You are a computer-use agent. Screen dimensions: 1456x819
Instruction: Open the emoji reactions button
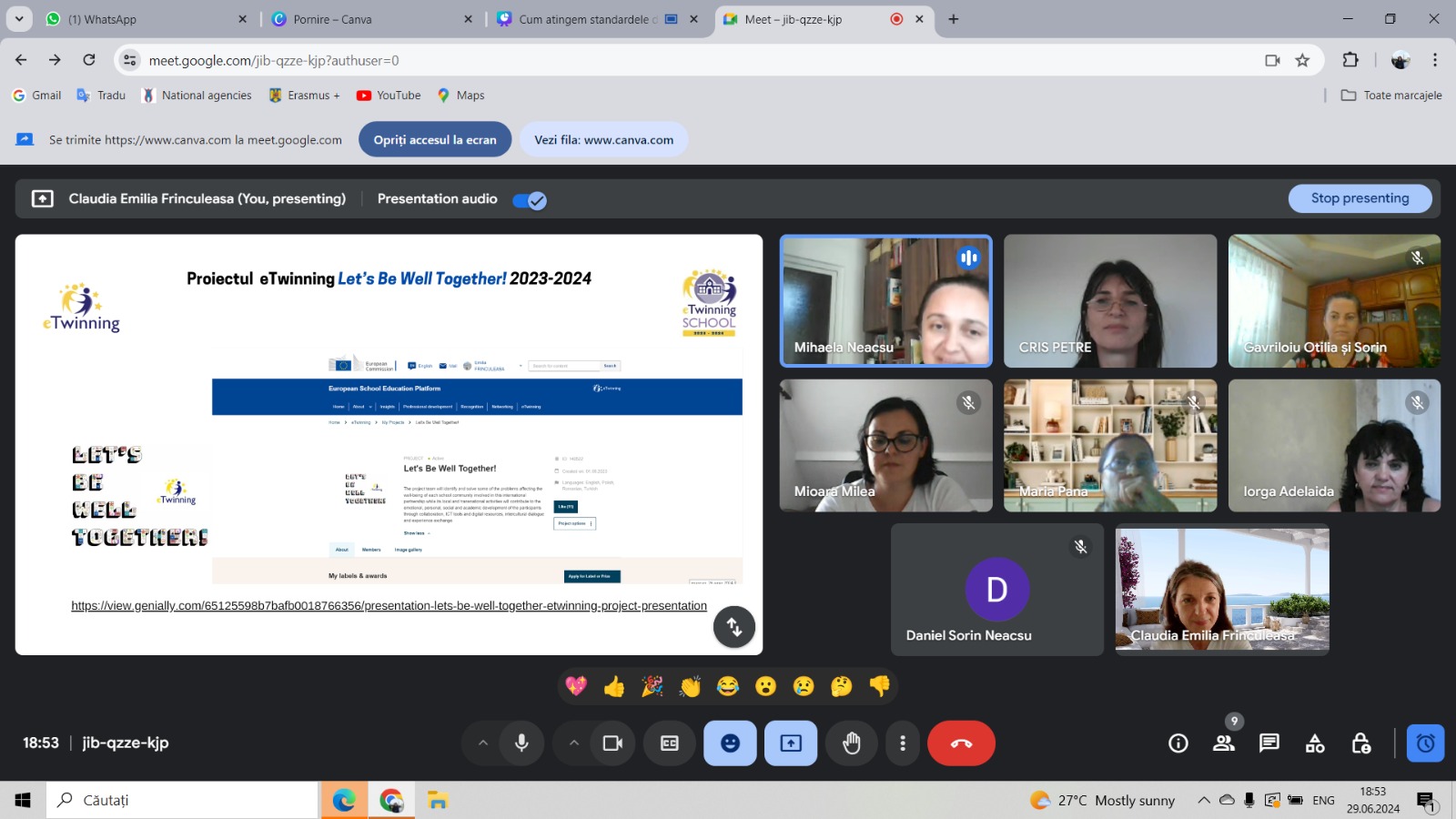(730, 743)
